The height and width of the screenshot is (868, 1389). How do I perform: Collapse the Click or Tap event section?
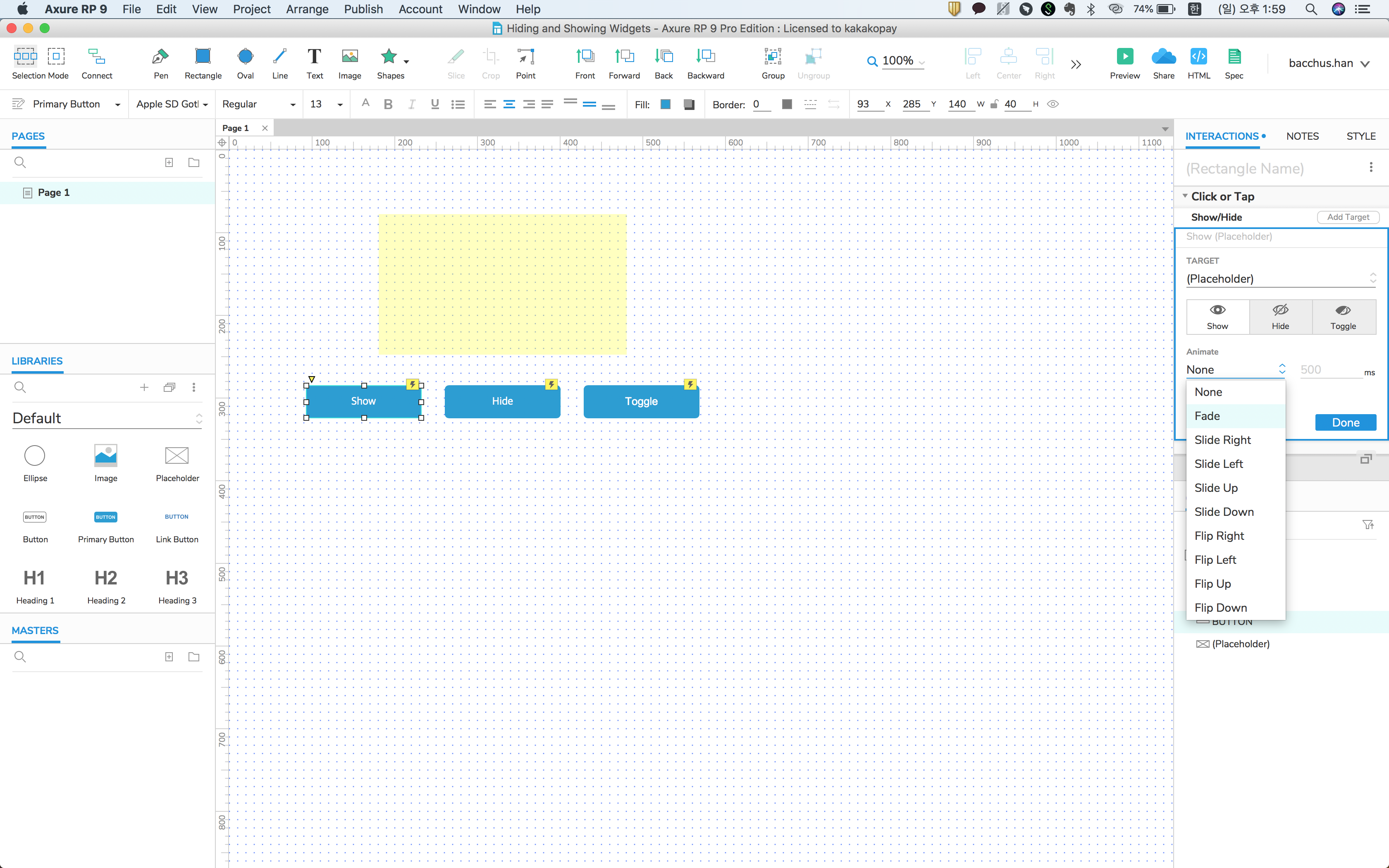[1185, 196]
